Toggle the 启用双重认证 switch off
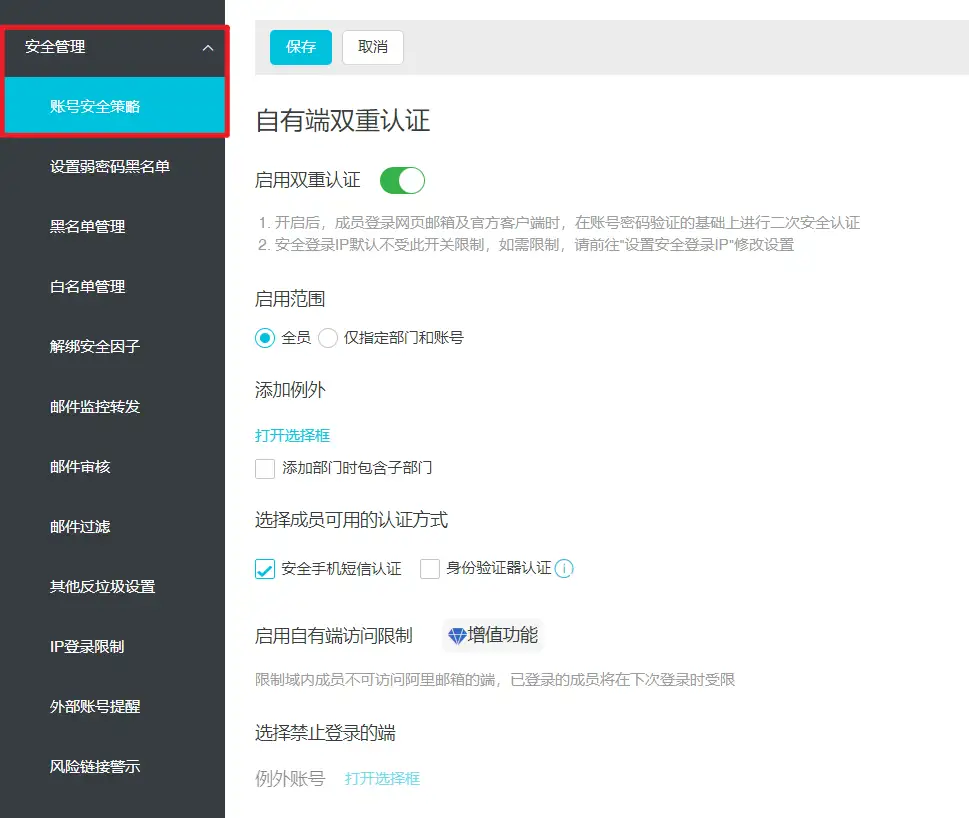969x818 pixels. point(402,181)
